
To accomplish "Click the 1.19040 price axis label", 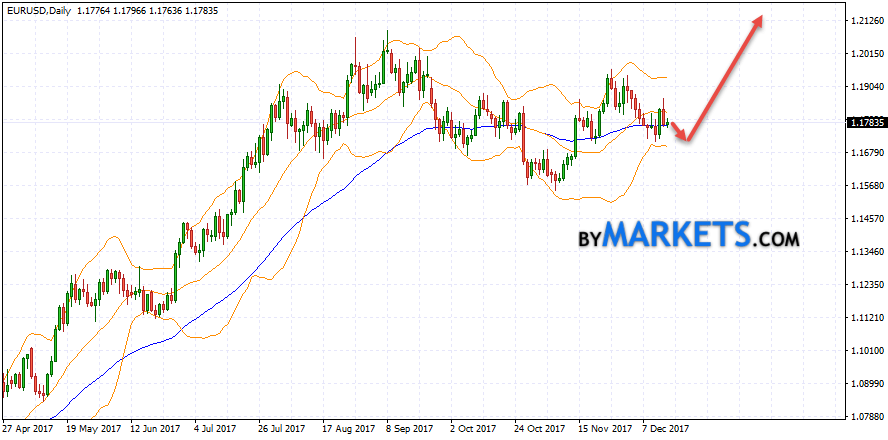I will tap(860, 87).
